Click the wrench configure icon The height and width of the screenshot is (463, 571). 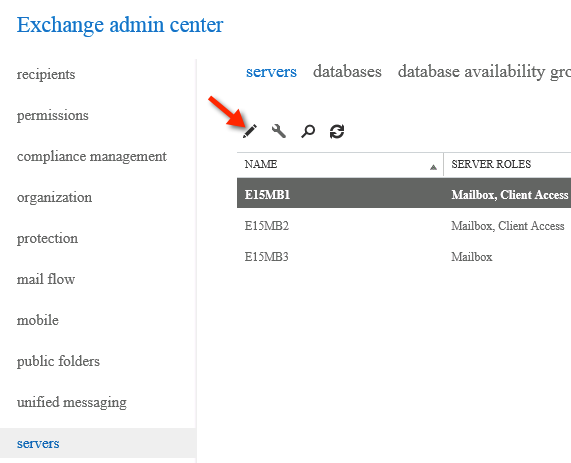point(279,131)
